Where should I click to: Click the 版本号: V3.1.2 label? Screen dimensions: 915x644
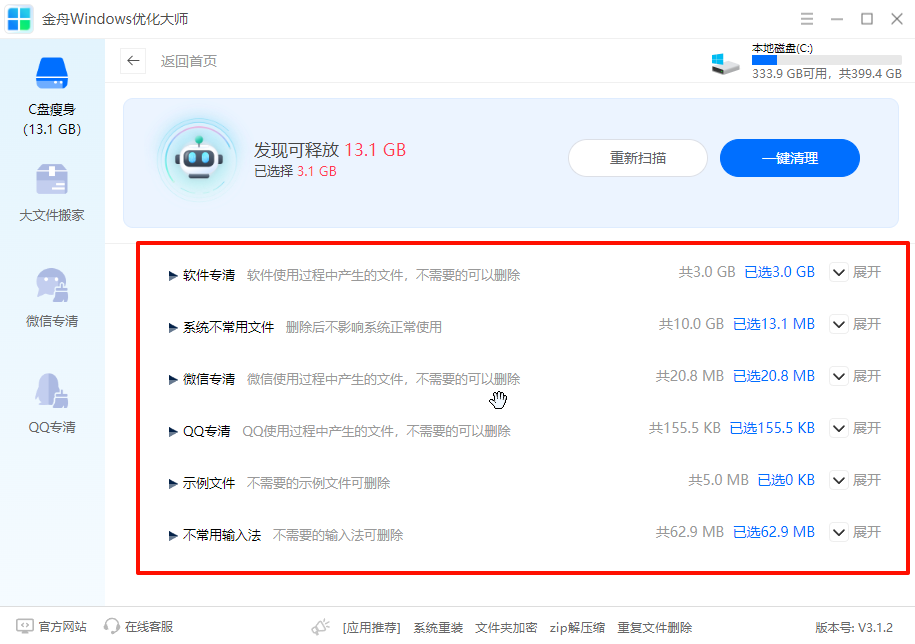point(854,628)
